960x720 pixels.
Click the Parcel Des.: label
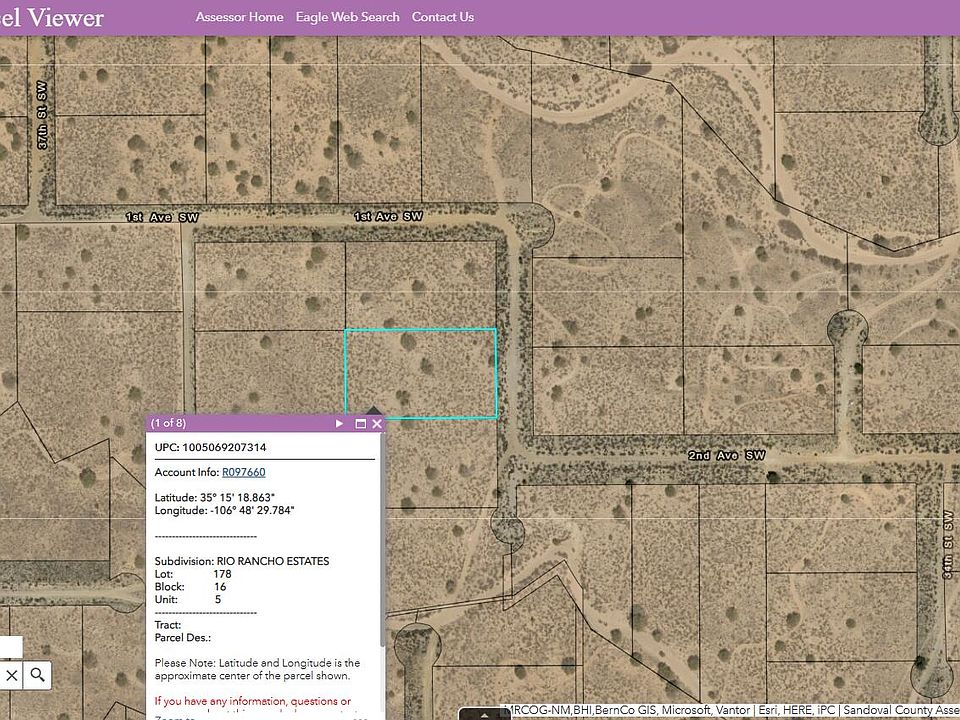[x=182, y=637]
